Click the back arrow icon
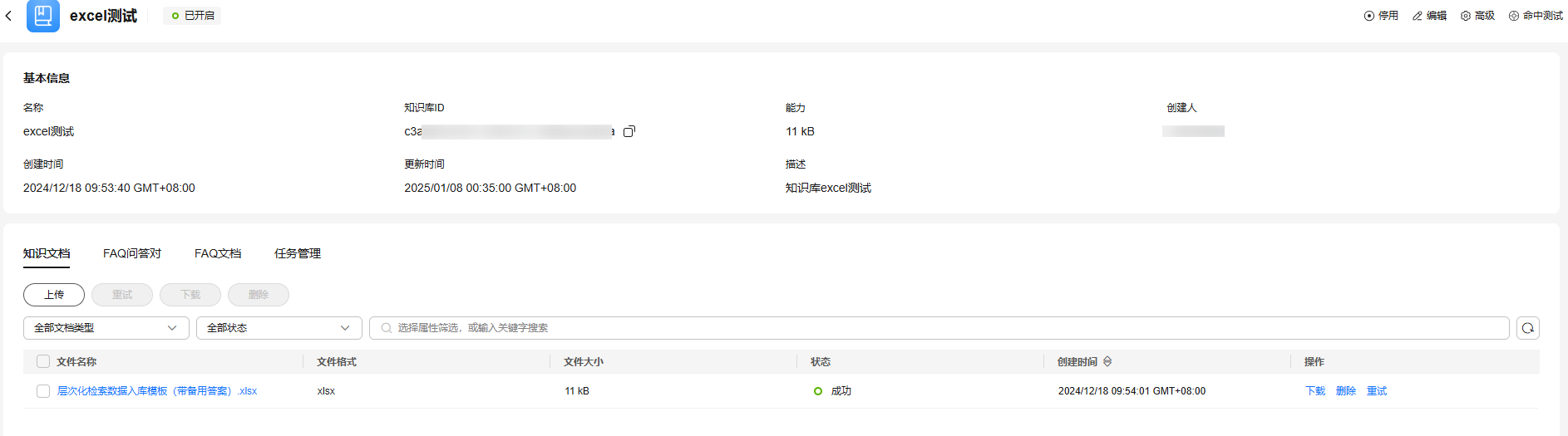 [8, 16]
